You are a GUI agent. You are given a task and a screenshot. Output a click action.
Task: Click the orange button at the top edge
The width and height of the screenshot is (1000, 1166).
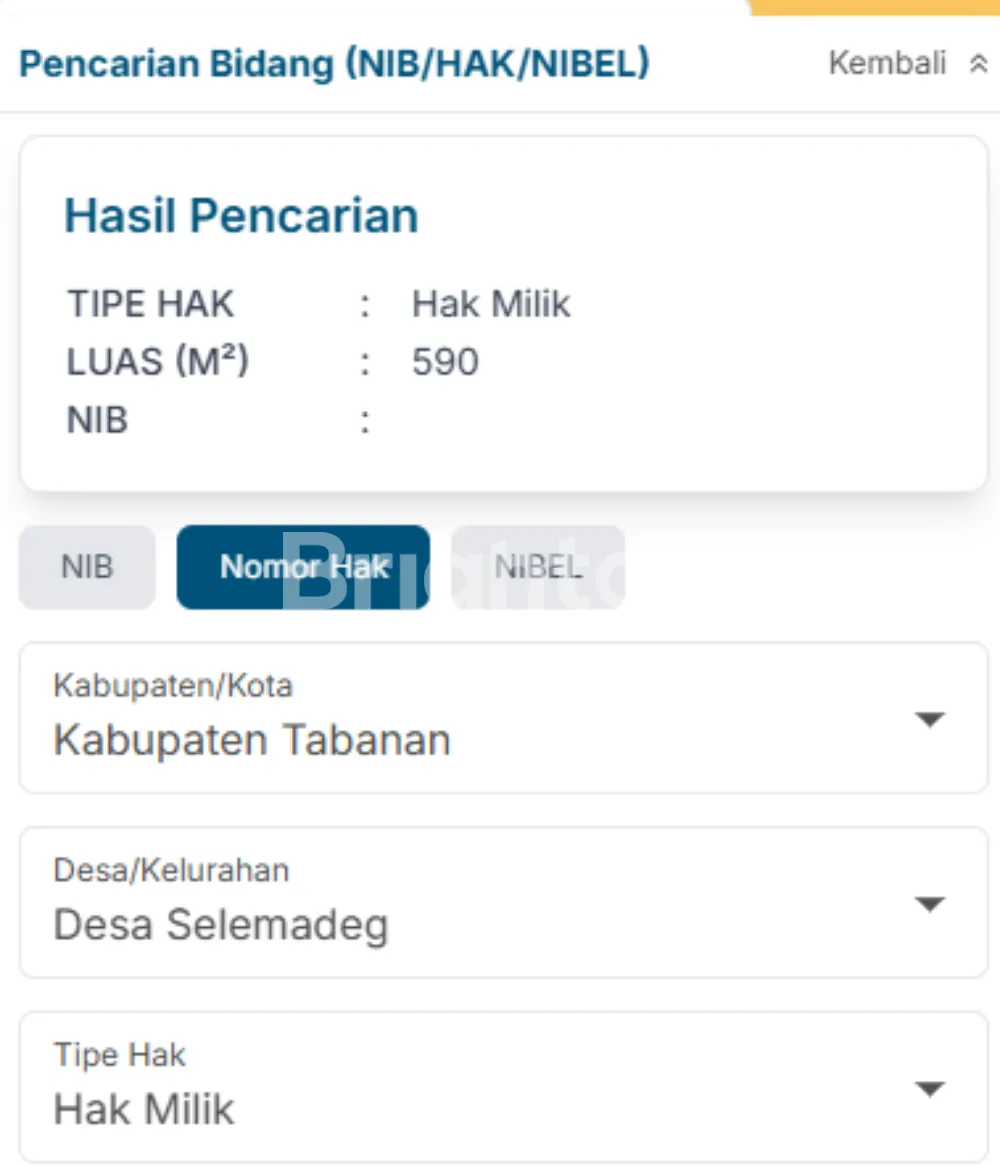[x=873, y=6]
